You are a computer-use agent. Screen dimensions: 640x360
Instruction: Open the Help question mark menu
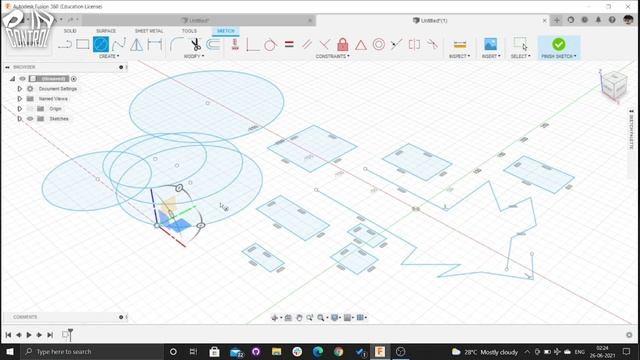click(612, 20)
